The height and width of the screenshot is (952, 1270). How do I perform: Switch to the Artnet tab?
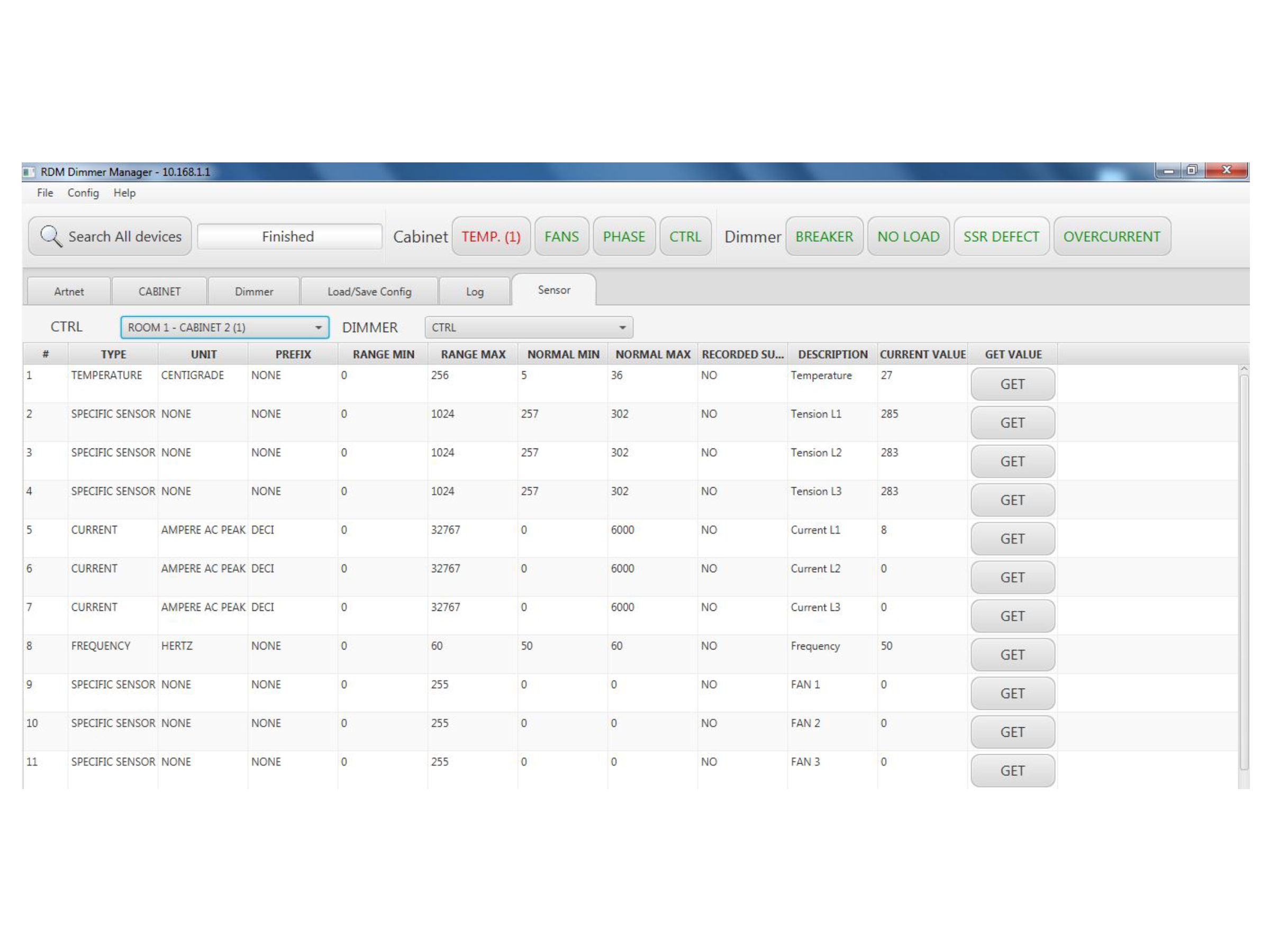(x=69, y=291)
